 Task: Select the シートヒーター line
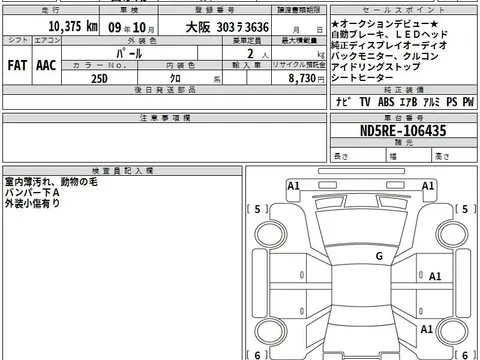(362, 77)
